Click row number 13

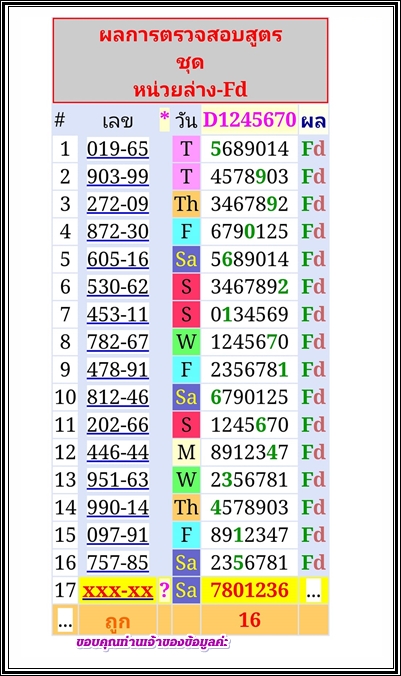(x=65, y=480)
